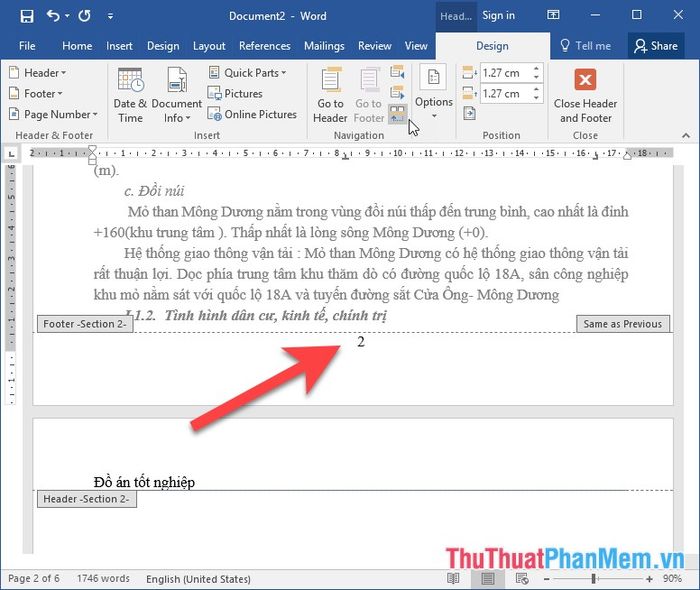
Task: Switch to Print Layout view
Action: click(x=488, y=579)
